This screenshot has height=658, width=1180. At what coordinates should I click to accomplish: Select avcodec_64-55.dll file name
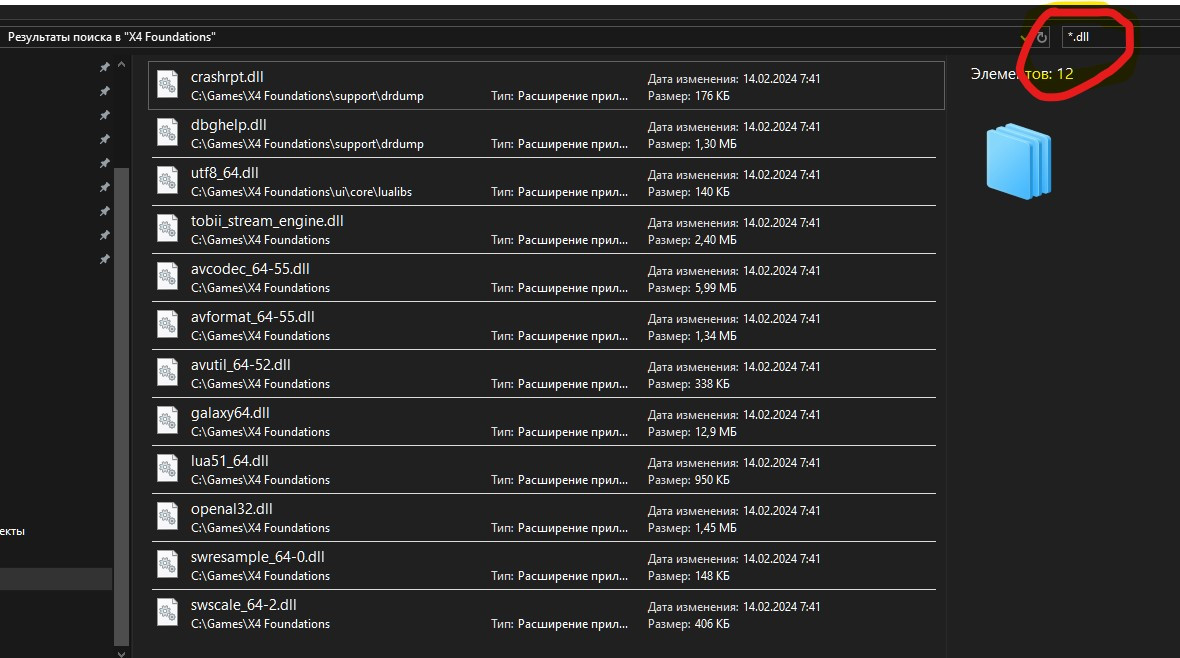pos(250,269)
